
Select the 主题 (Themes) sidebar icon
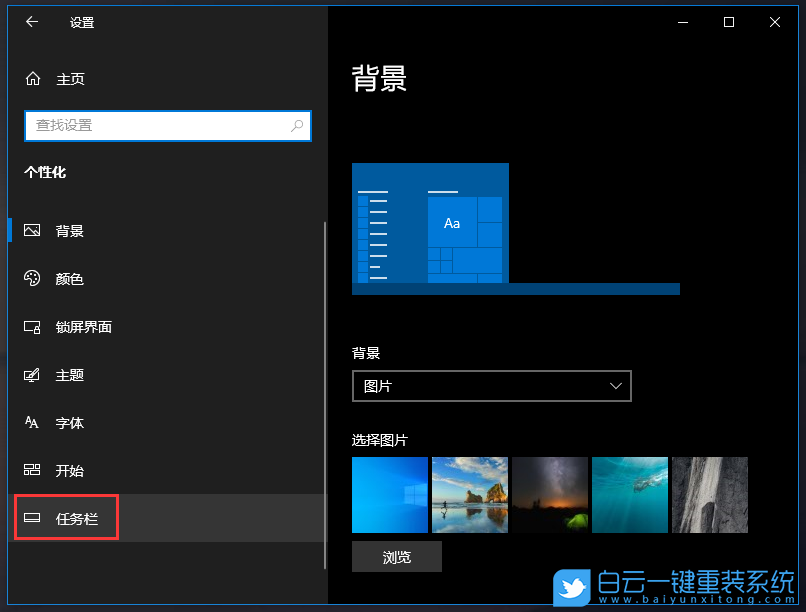[32, 375]
